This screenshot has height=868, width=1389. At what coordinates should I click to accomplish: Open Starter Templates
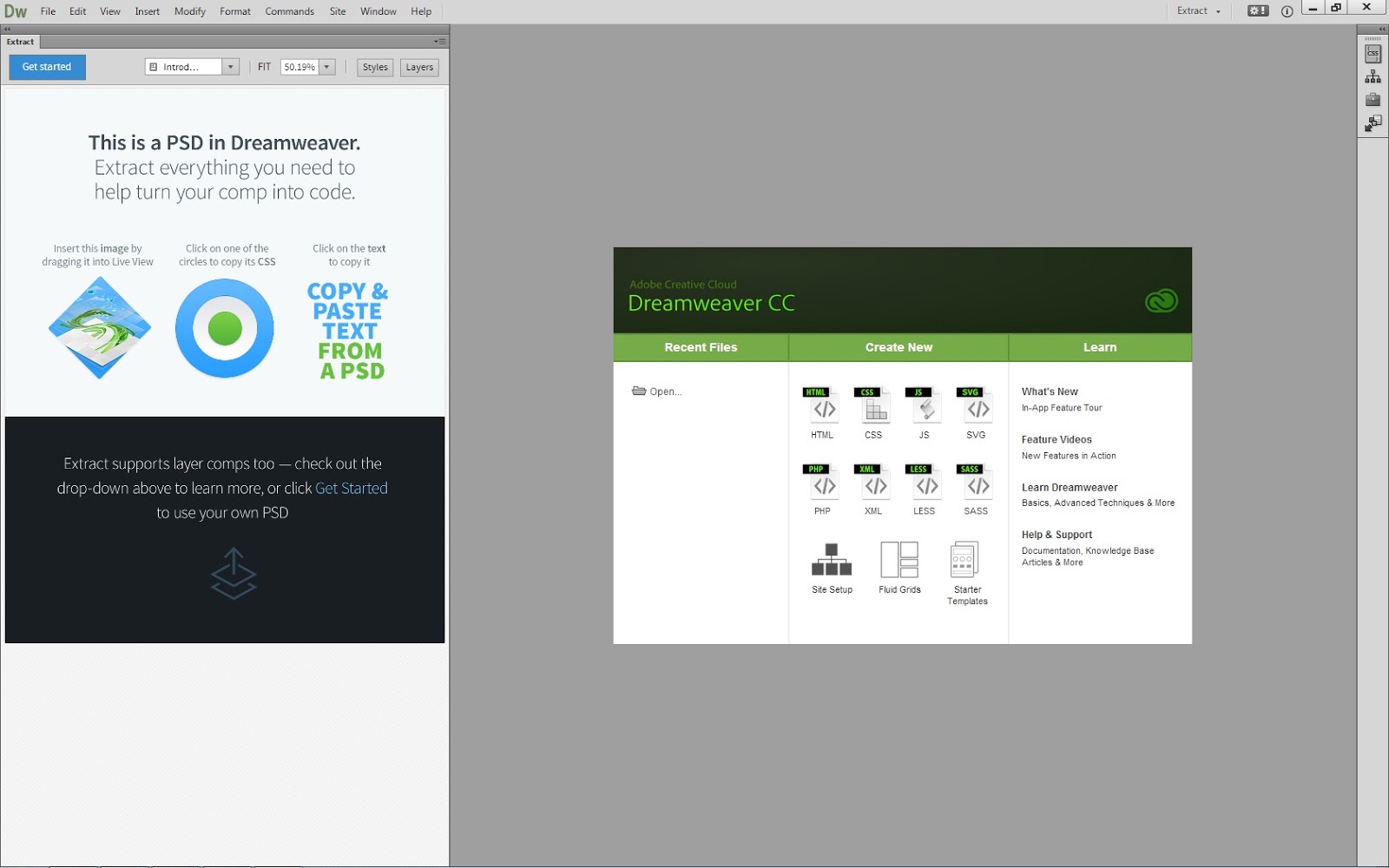coord(967,574)
